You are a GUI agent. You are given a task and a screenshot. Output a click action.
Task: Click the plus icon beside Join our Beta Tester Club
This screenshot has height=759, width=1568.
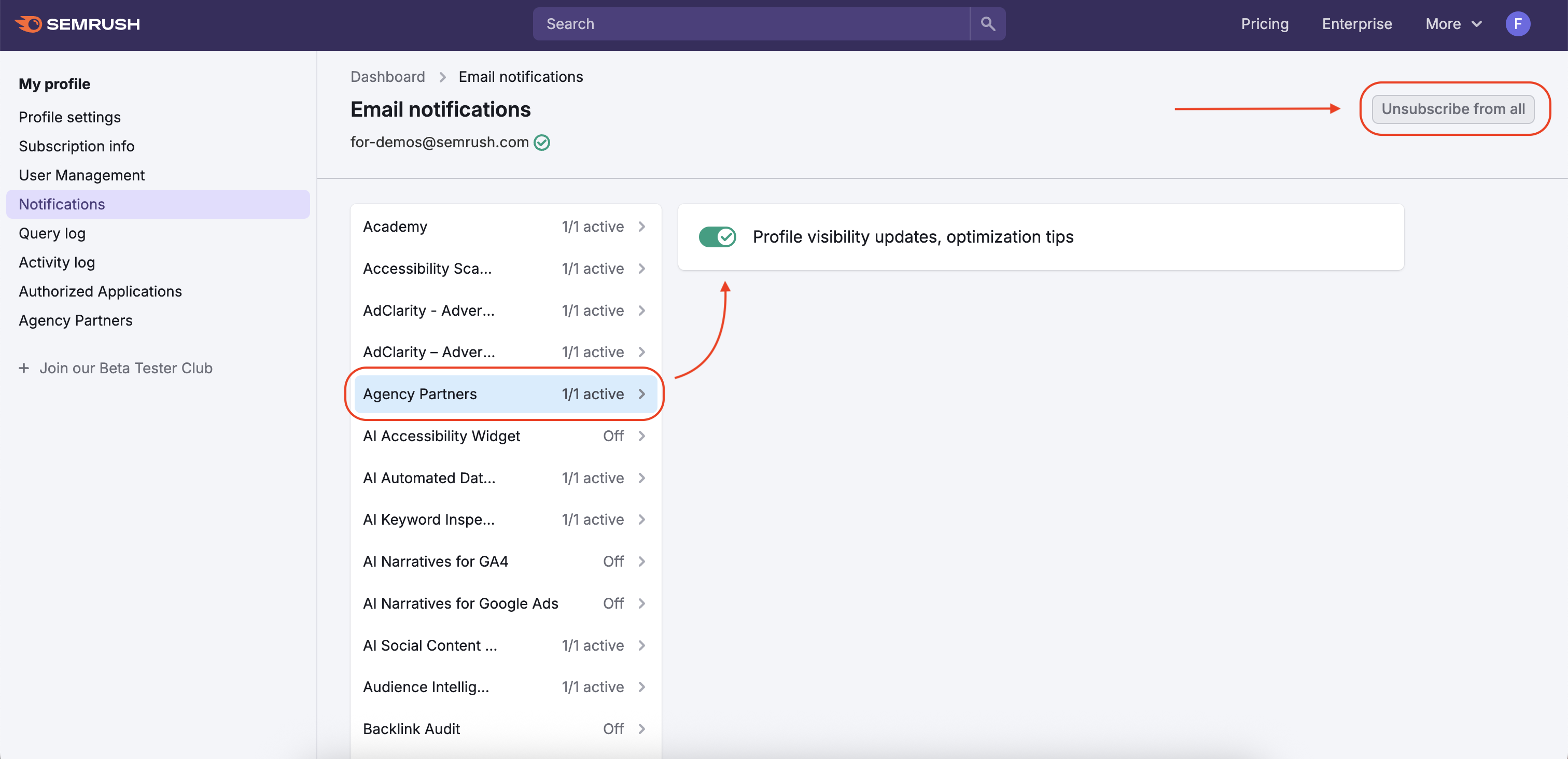[x=24, y=368]
